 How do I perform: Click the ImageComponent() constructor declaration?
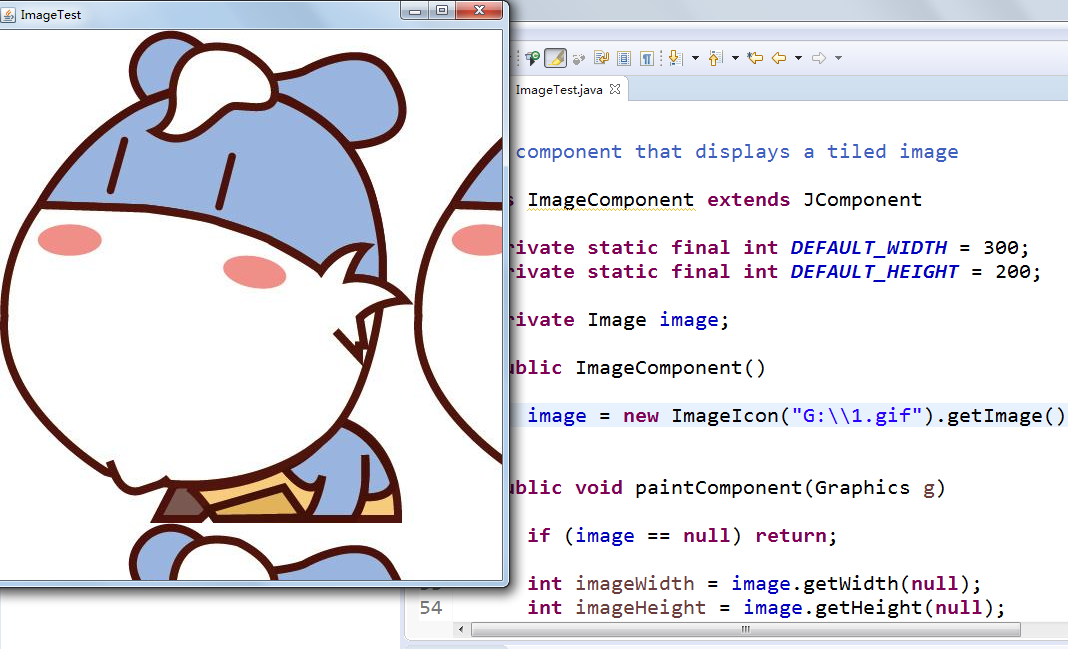click(x=670, y=368)
